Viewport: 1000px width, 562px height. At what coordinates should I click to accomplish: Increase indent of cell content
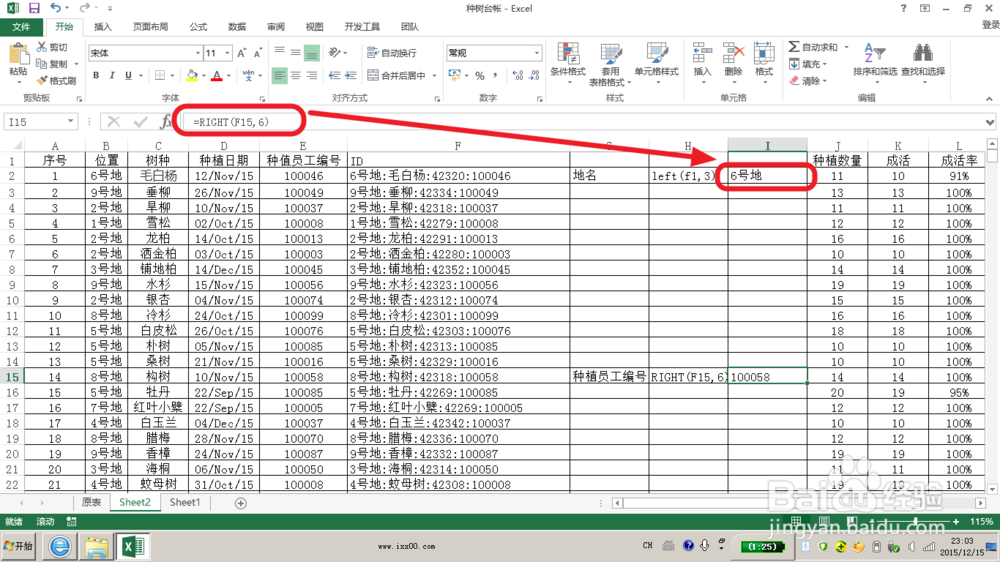click(350, 75)
